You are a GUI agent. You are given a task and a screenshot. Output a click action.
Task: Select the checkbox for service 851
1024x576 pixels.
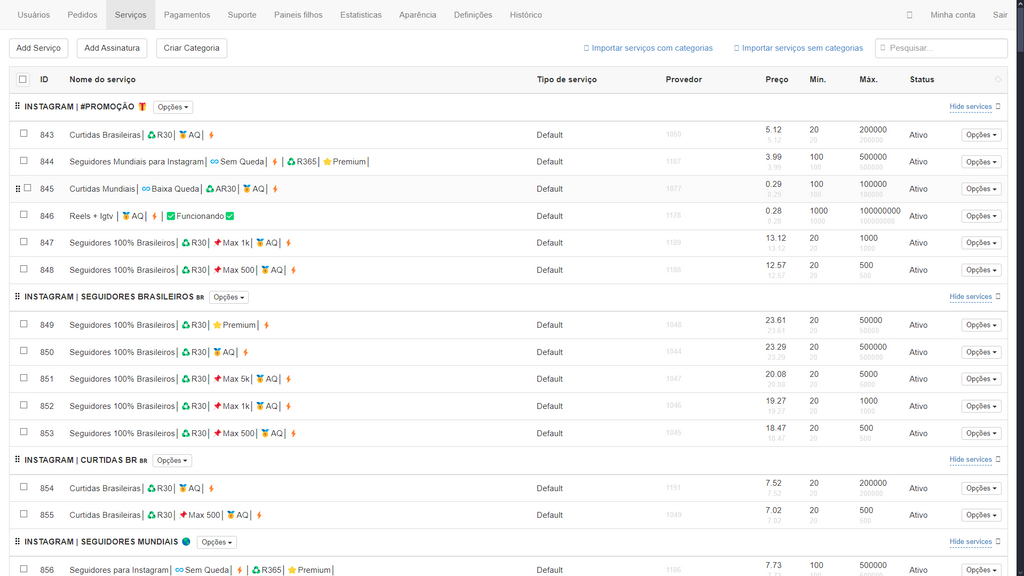[24, 379]
